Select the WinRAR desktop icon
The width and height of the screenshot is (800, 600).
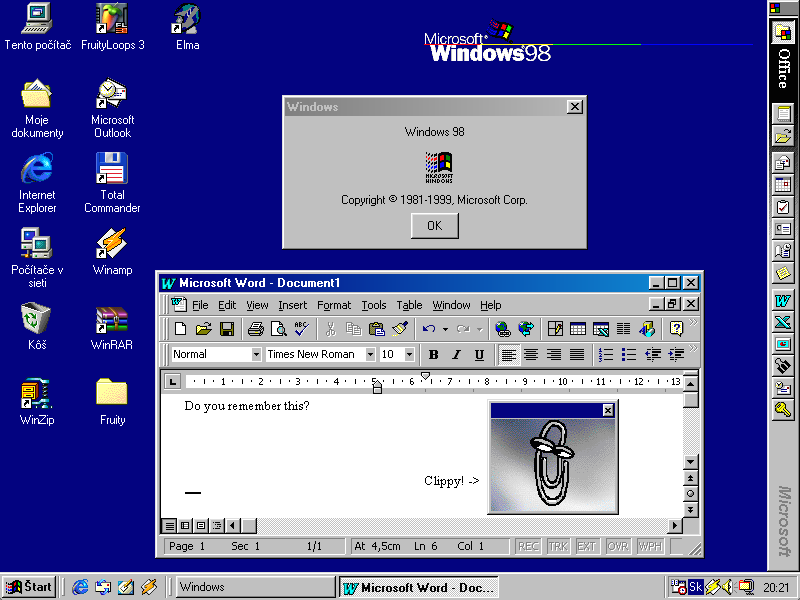112,328
